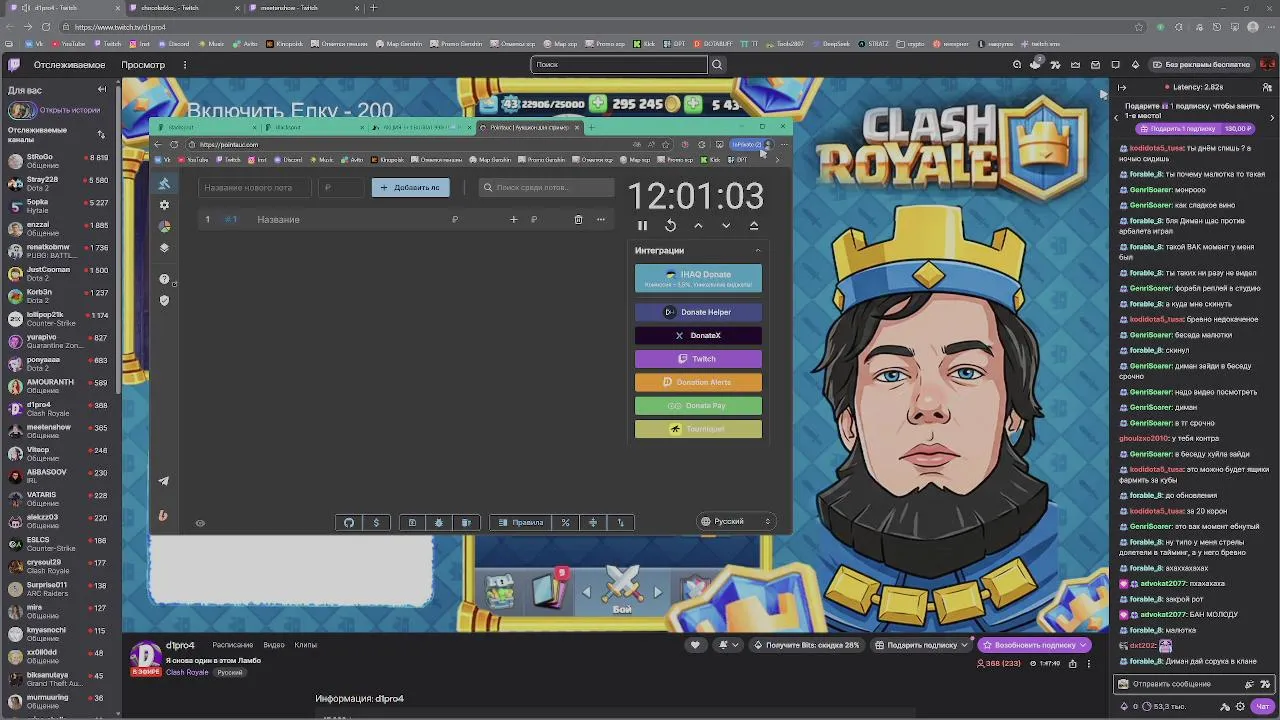Image resolution: width=1280 pixels, height=720 pixels.
Task: Open the GitHub icon in Pointauc bottom bar
Action: point(349,522)
